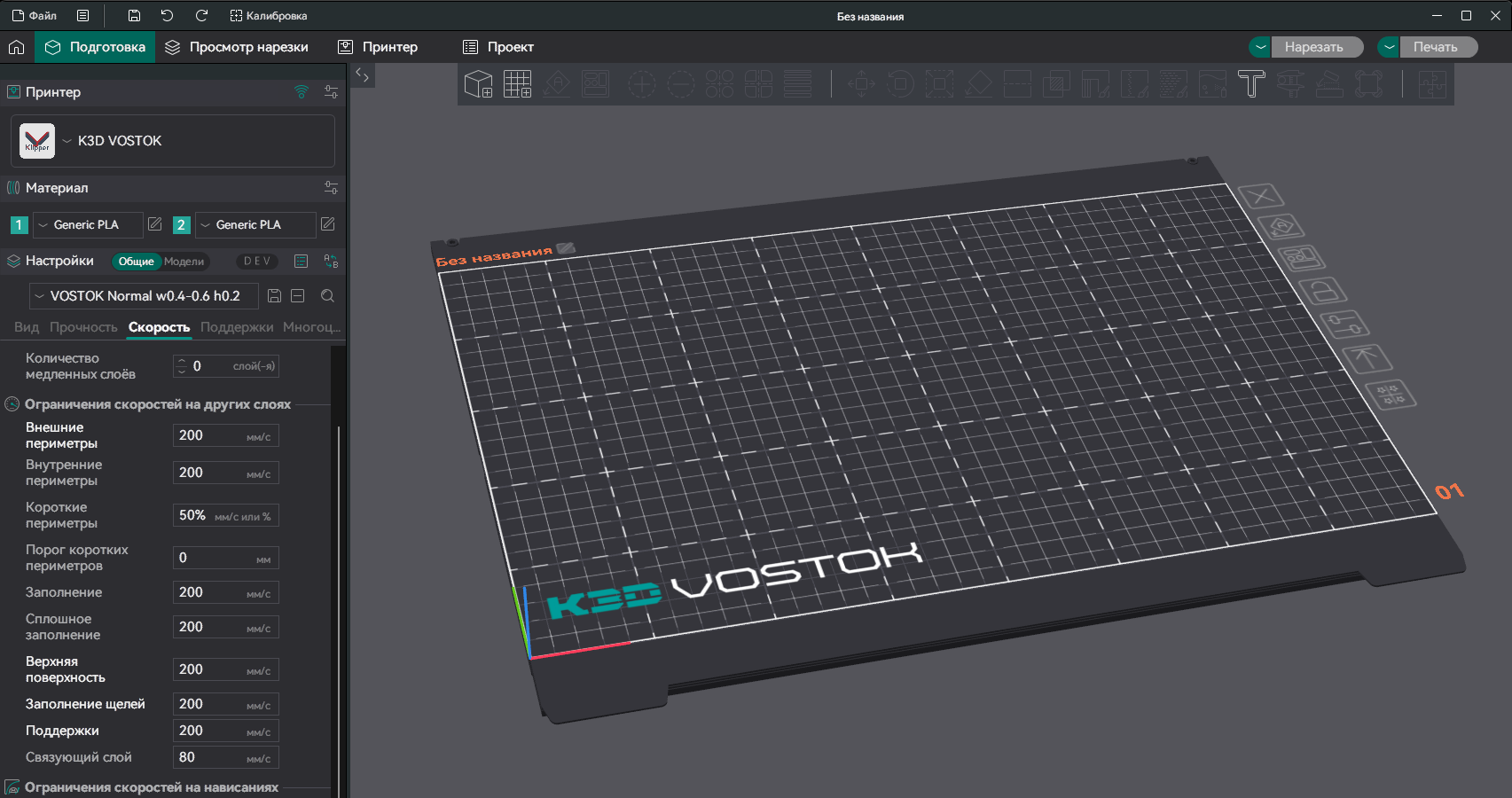1512x798 pixels.
Task: Click the Add plate grid icon
Action: point(517,84)
